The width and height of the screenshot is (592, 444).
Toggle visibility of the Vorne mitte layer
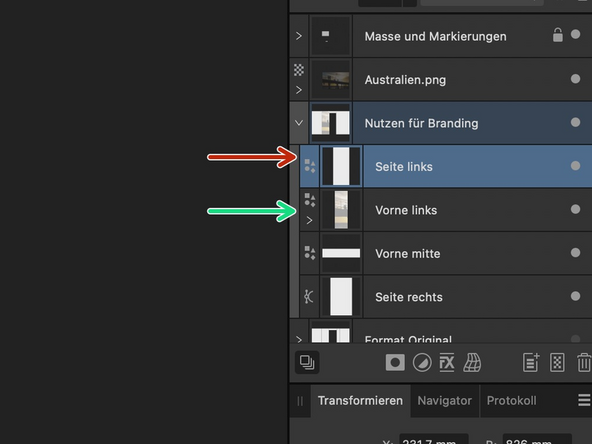(x=575, y=253)
